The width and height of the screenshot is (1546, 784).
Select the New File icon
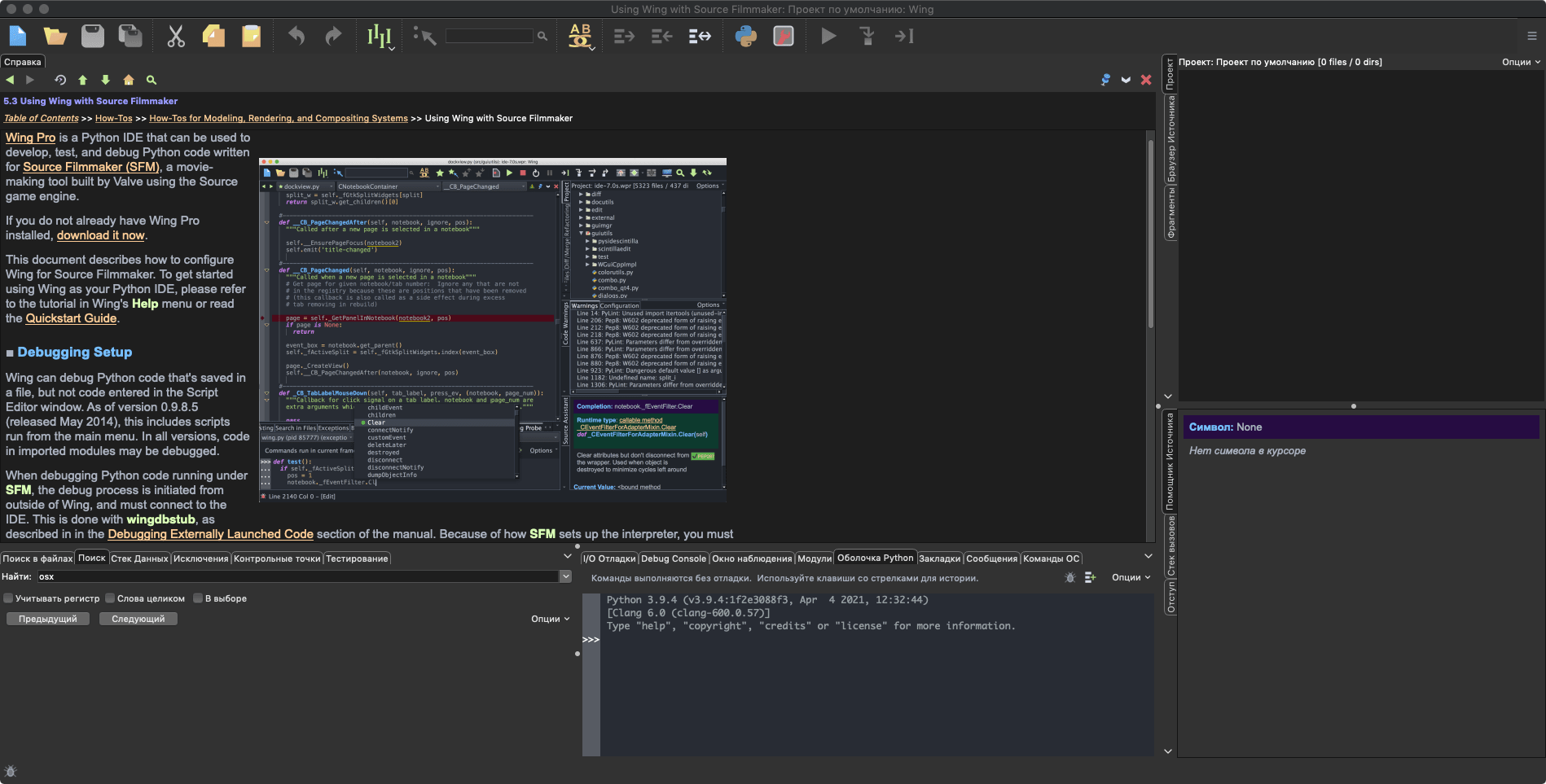click(x=17, y=36)
